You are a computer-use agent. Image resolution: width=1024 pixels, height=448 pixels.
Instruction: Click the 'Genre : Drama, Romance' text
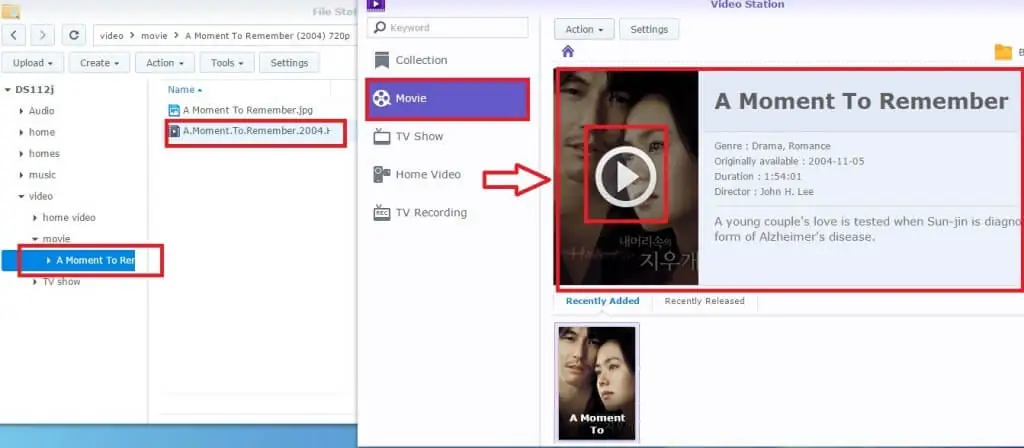772,146
